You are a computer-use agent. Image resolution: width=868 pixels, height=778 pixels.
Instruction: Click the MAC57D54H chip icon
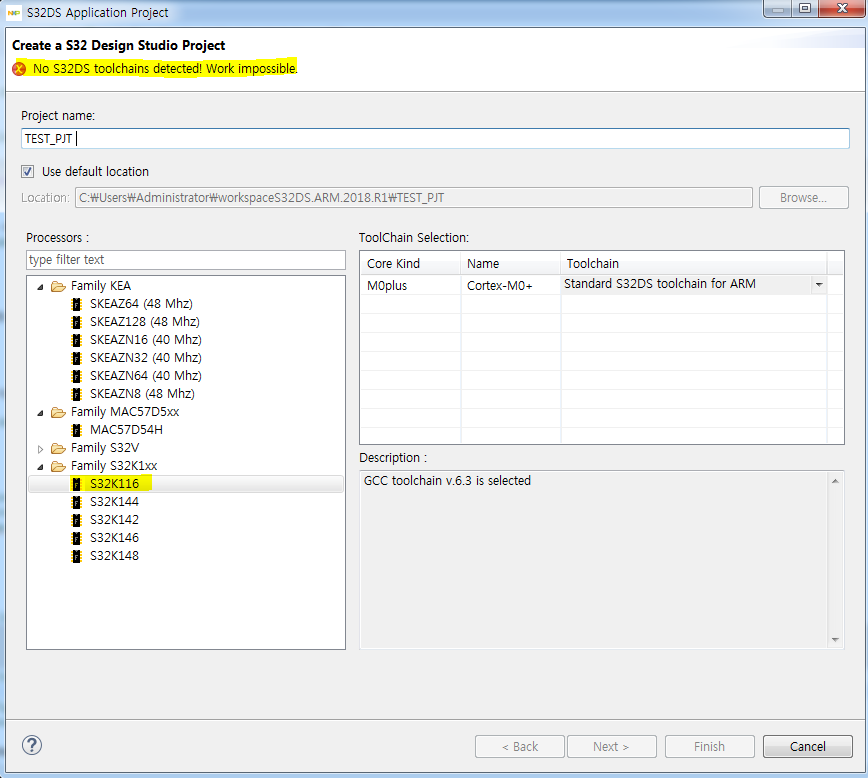(x=76, y=430)
